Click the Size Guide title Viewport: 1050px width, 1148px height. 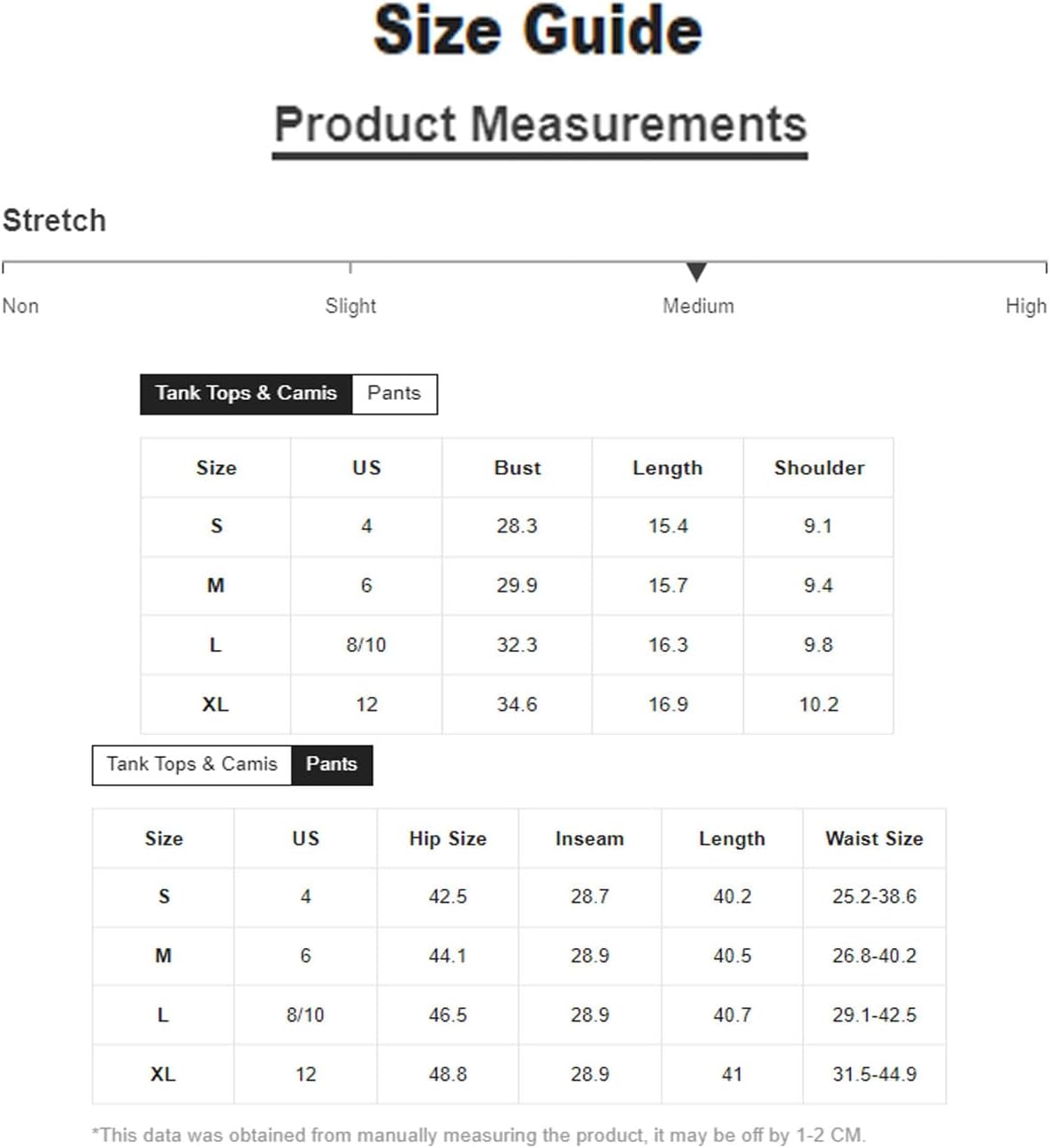[538, 30]
